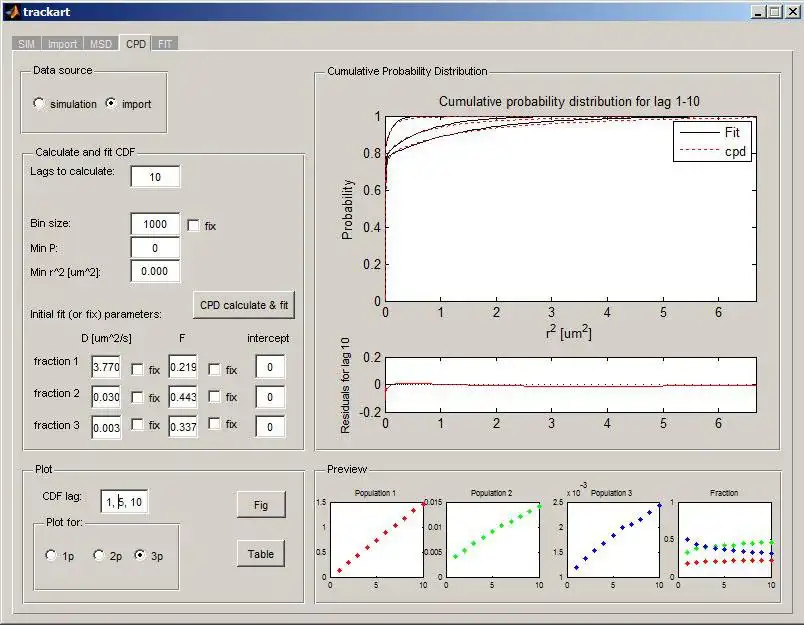
Task: Click the residuals for lag 10 plot
Action: (571, 385)
